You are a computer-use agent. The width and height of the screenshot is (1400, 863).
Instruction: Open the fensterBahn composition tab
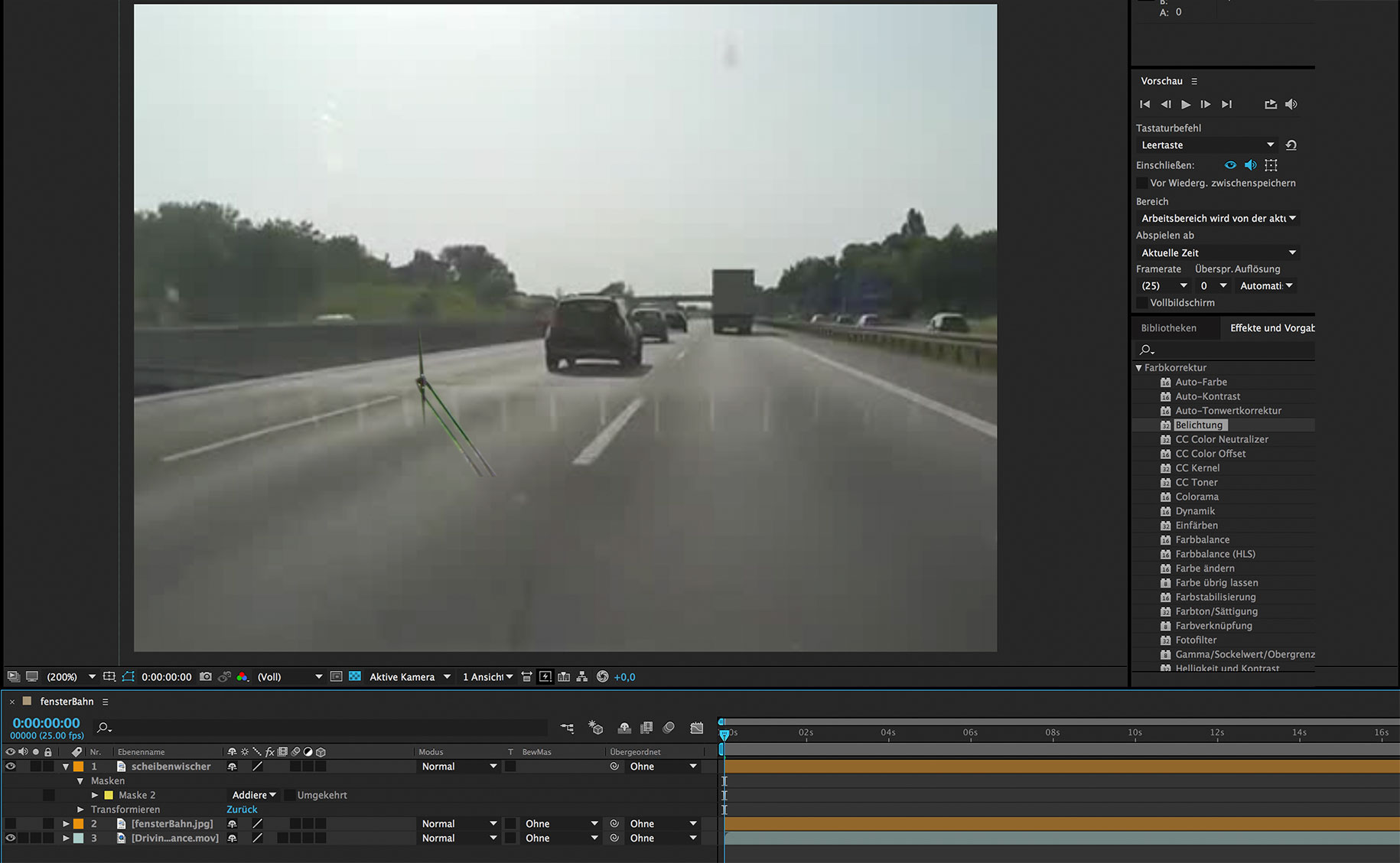[67, 702]
